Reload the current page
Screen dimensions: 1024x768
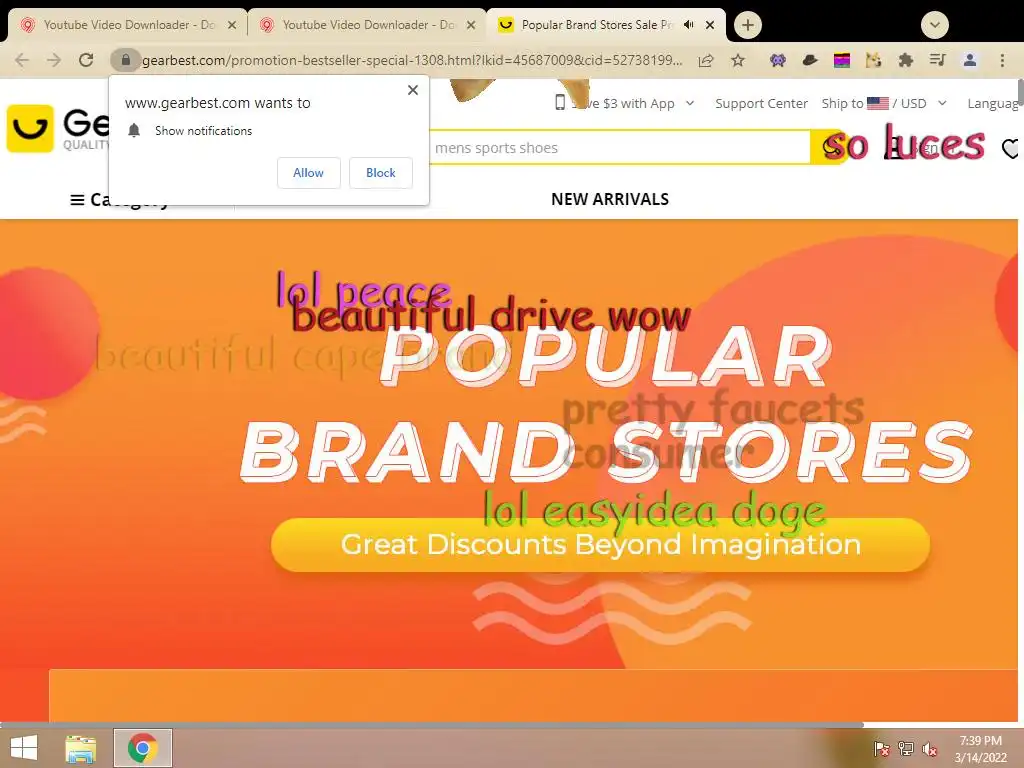pos(86,61)
